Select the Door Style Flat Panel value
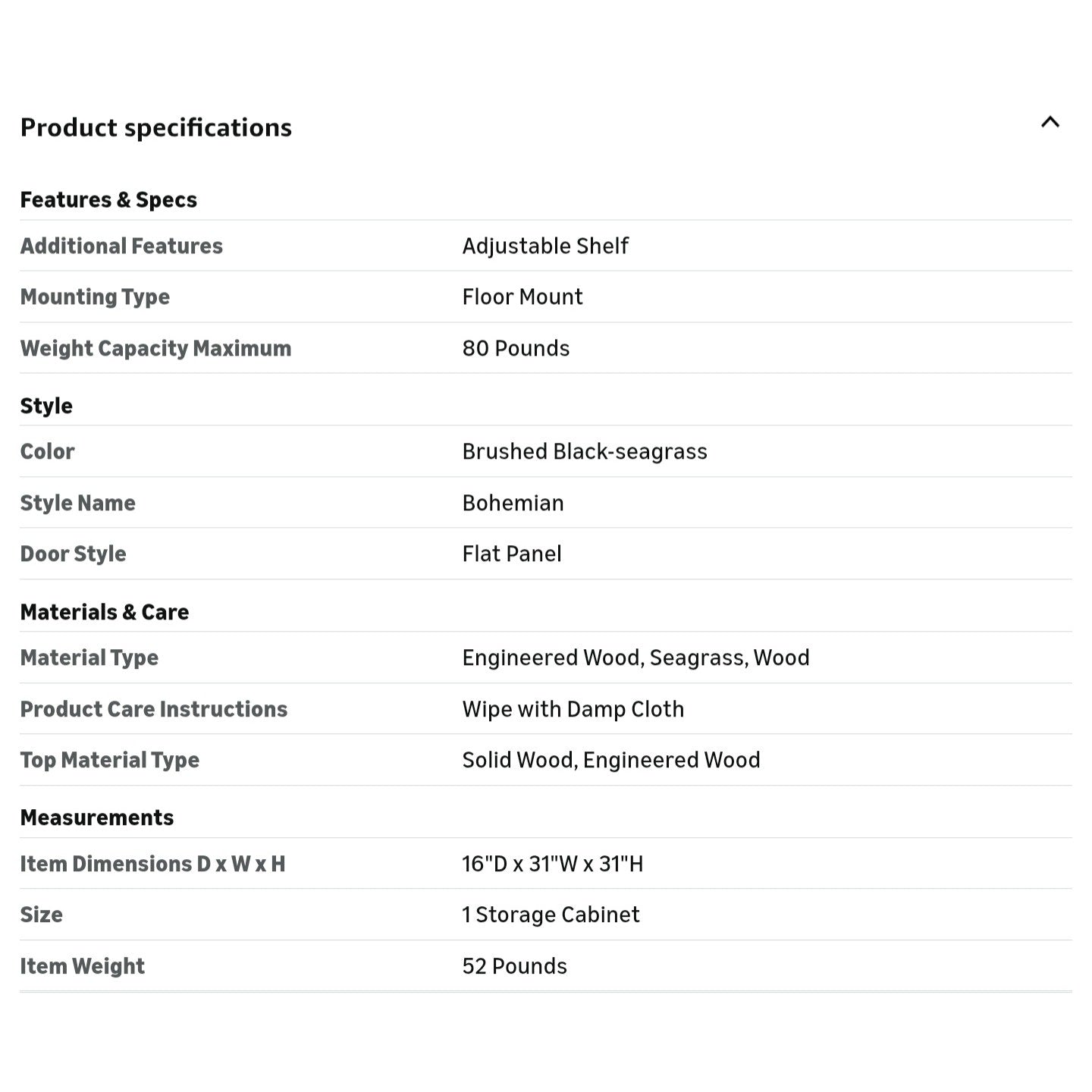This screenshot has width=1092, height=1092. click(512, 554)
